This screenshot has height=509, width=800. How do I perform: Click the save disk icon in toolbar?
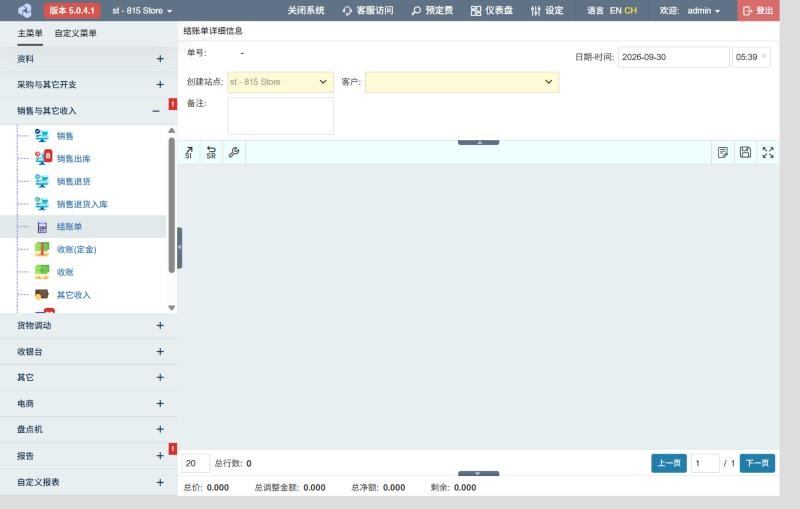coord(745,152)
